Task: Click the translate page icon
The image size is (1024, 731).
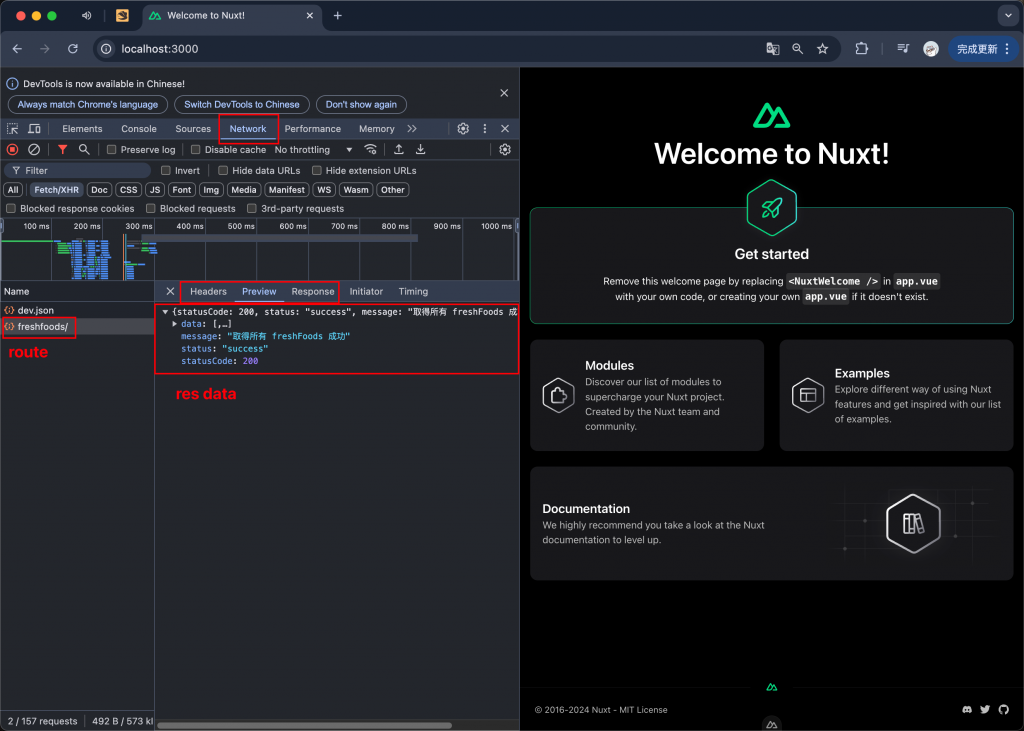Action: [x=773, y=49]
